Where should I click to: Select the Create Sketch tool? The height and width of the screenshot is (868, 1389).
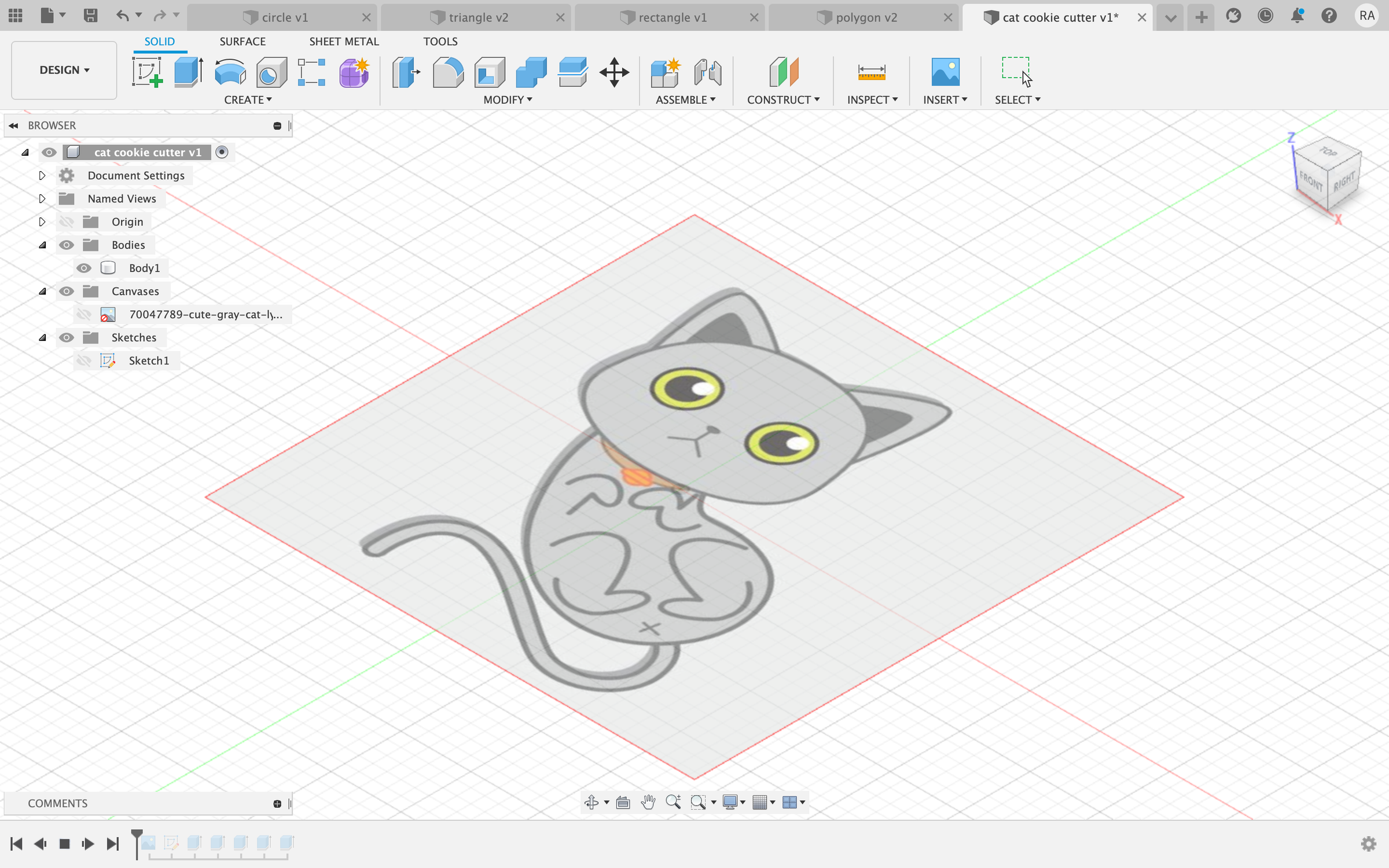click(147, 72)
